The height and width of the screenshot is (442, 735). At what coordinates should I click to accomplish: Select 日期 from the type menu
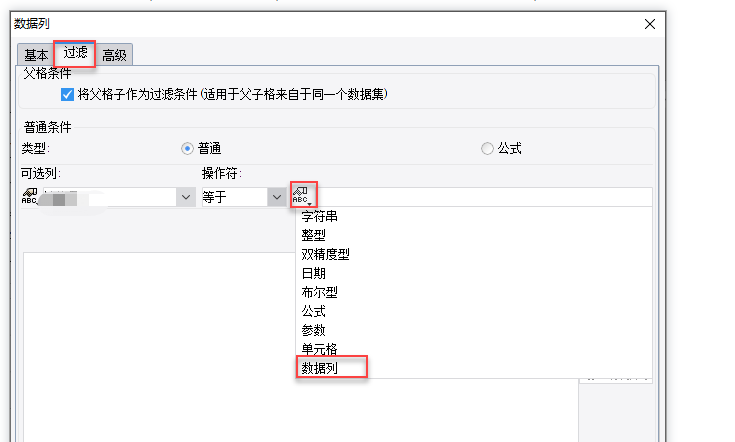(313, 273)
